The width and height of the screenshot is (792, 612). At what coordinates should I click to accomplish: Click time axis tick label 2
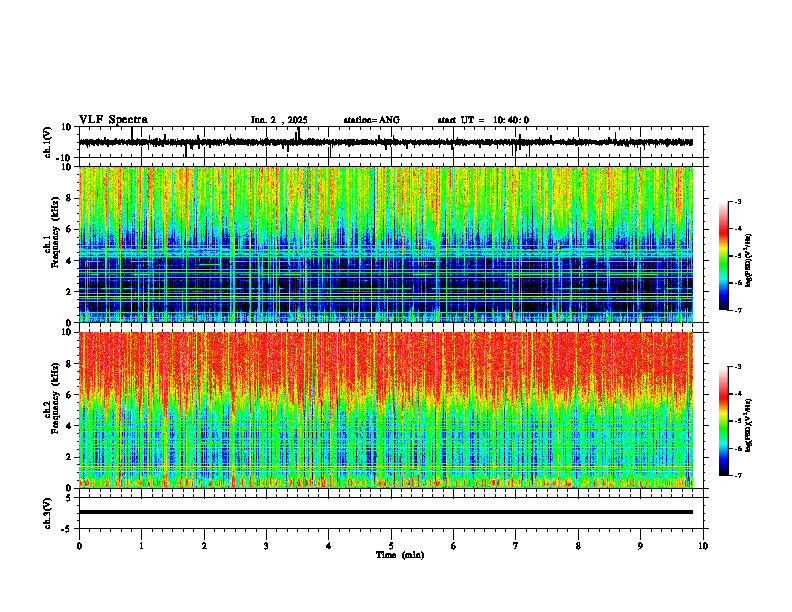click(x=204, y=546)
